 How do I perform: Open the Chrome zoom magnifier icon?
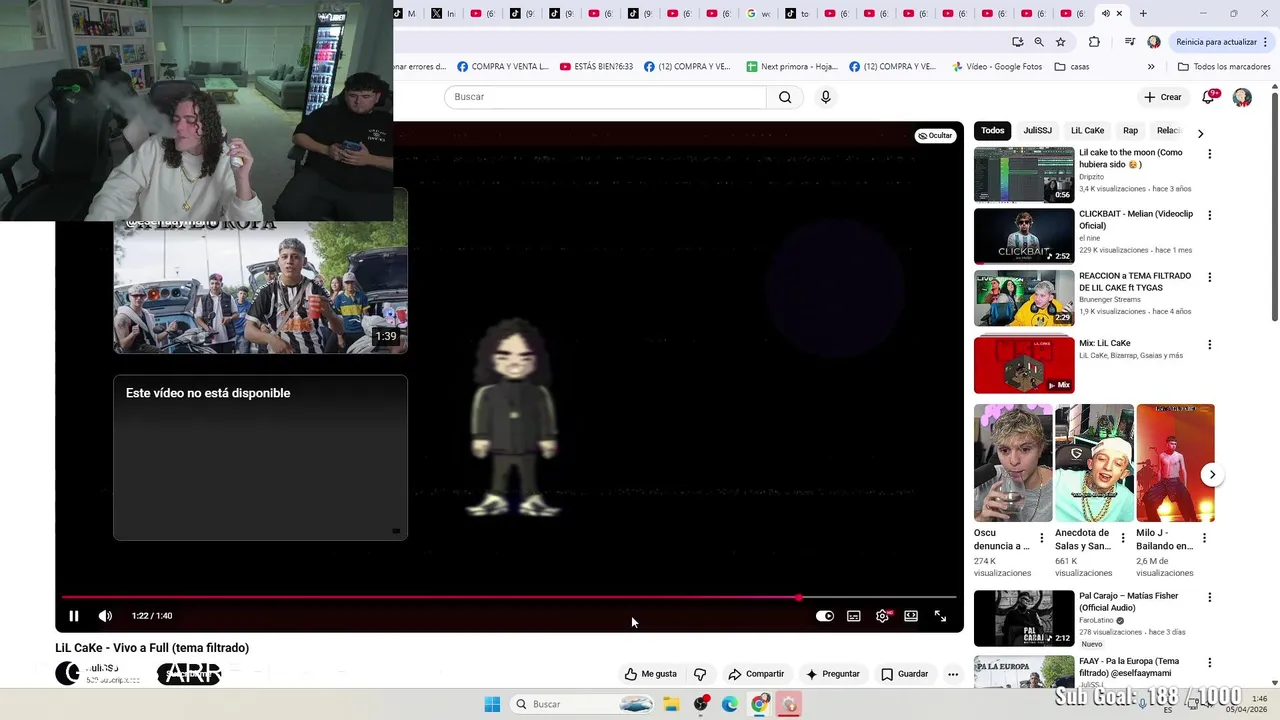[x=1039, y=42]
